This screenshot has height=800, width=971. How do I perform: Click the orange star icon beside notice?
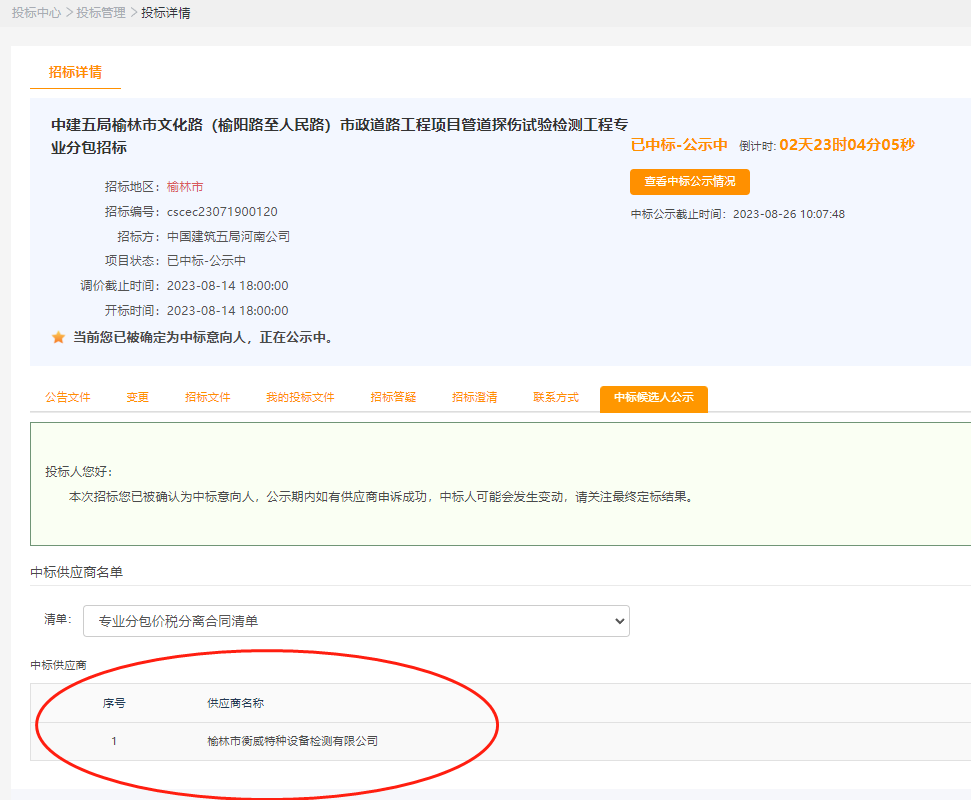click(x=58, y=337)
